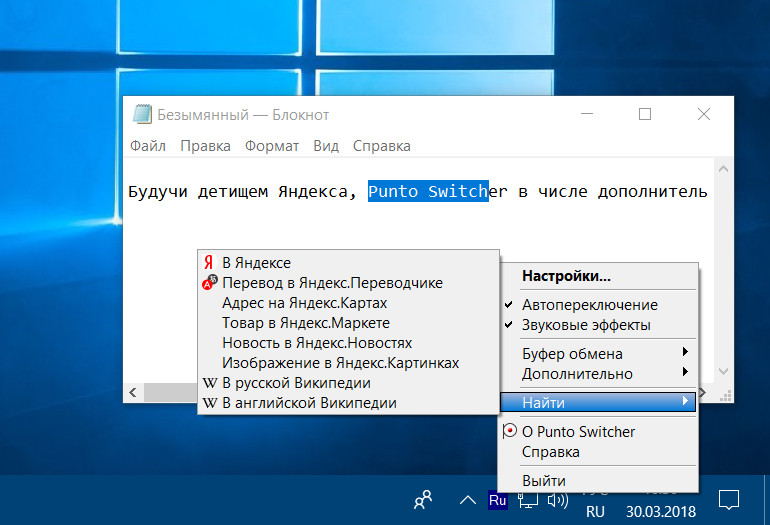Search selected text in Yandex
The height and width of the screenshot is (525, 770).
[348, 263]
